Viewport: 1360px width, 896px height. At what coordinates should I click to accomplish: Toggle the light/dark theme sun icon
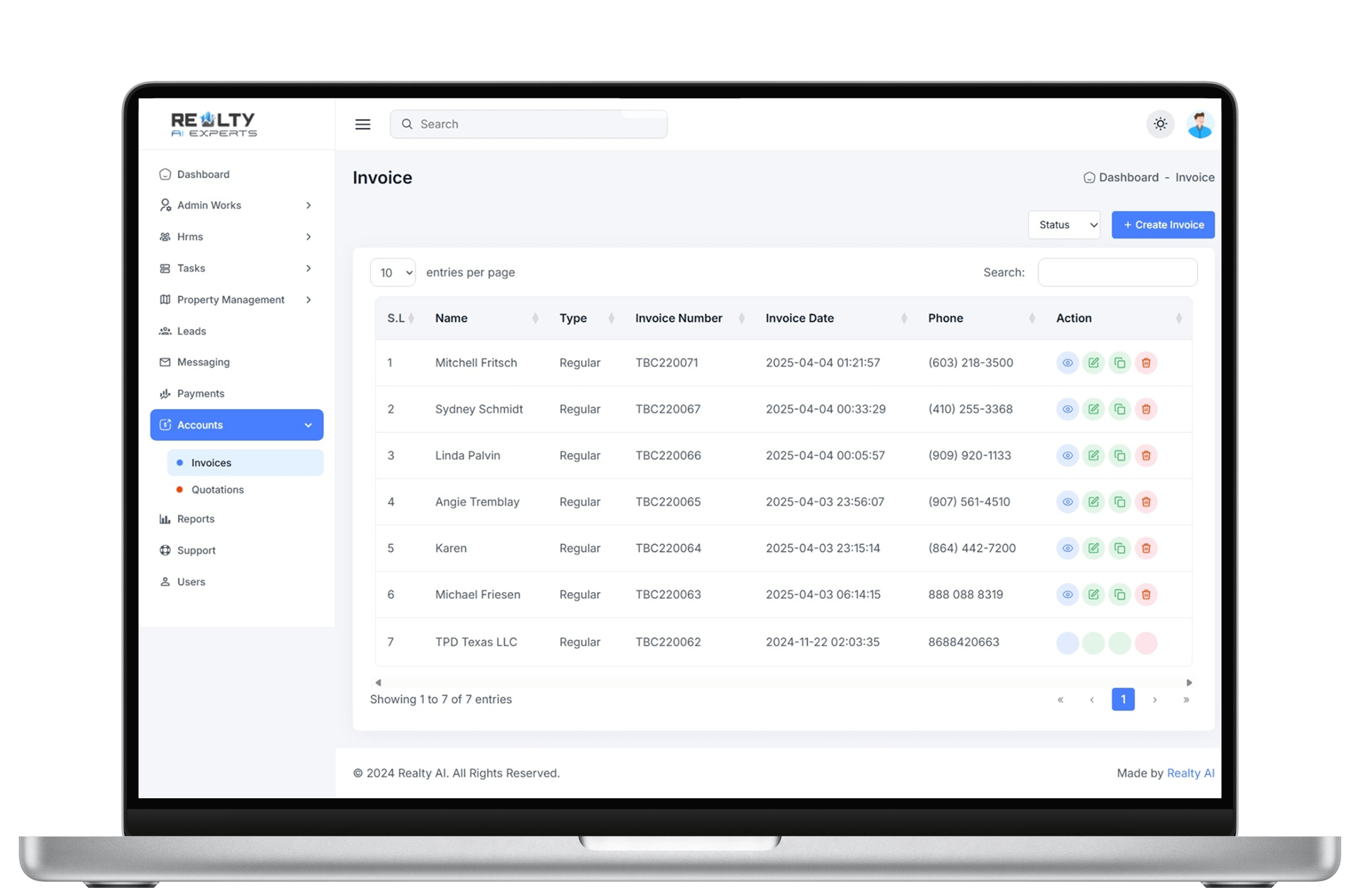[1160, 124]
